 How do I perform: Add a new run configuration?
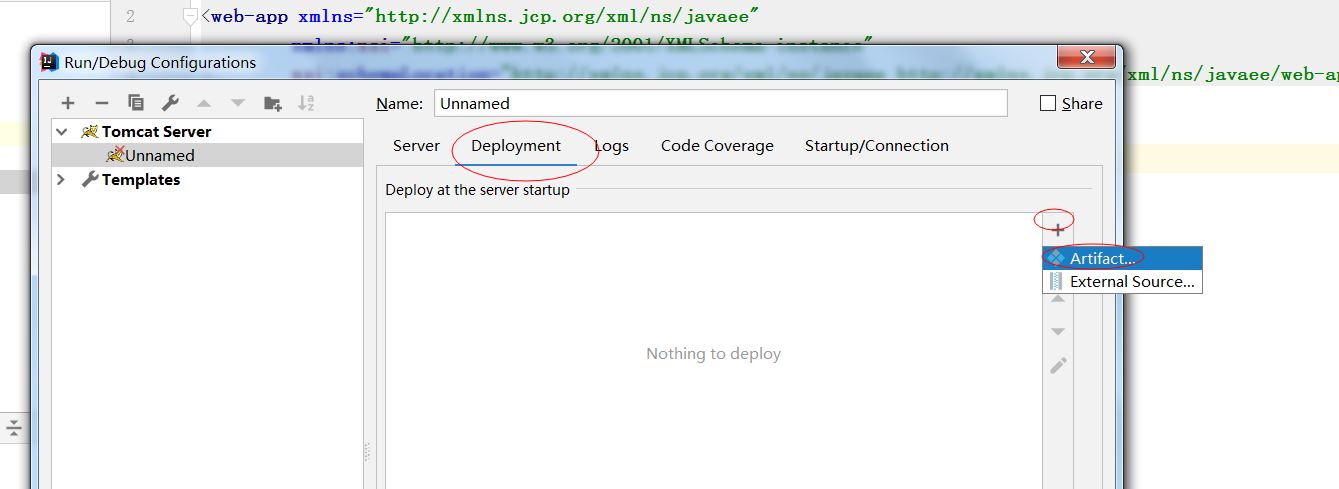coord(68,103)
